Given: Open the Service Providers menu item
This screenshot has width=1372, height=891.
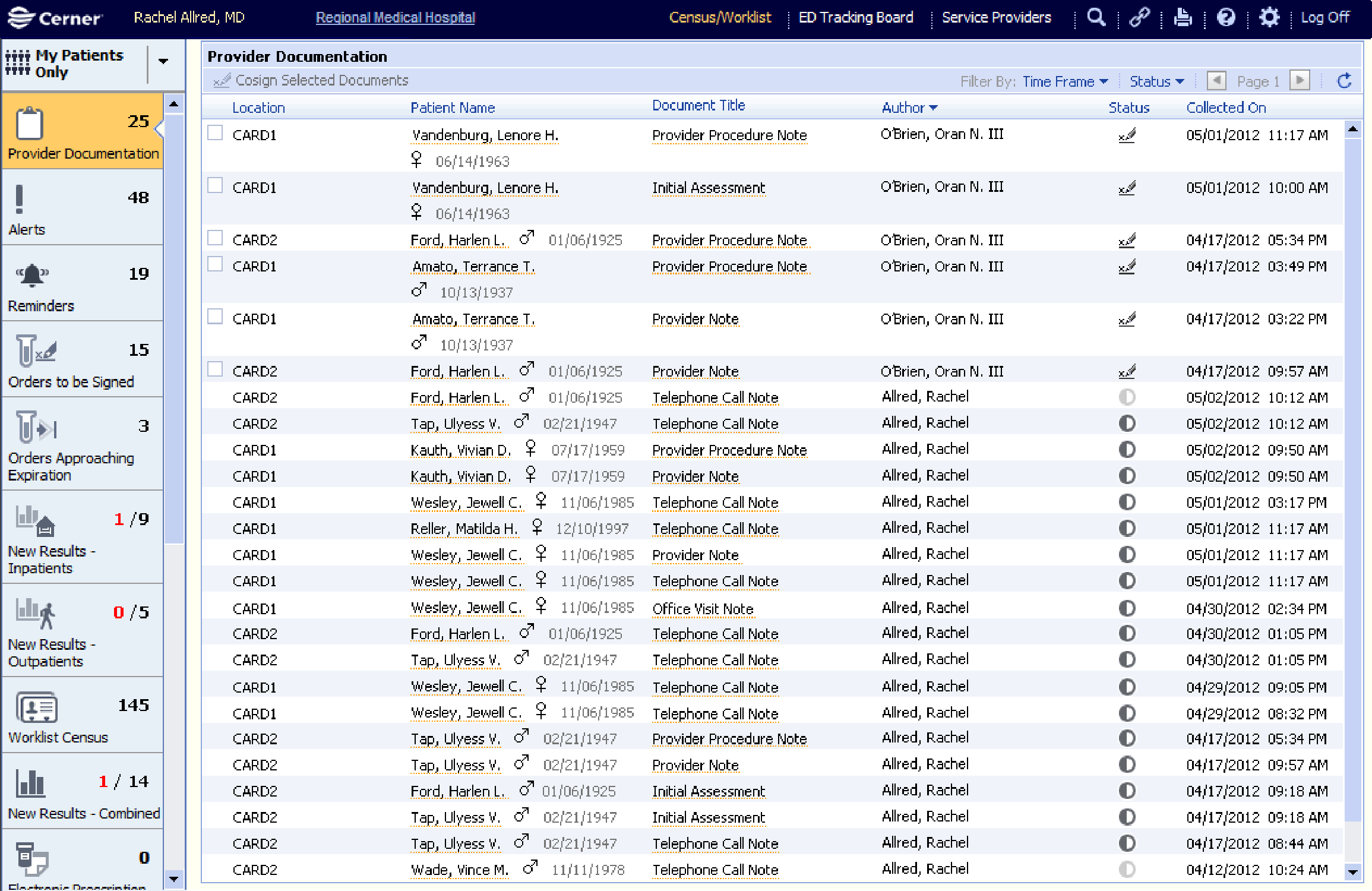Looking at the screenshot, I should click(996, 17).
